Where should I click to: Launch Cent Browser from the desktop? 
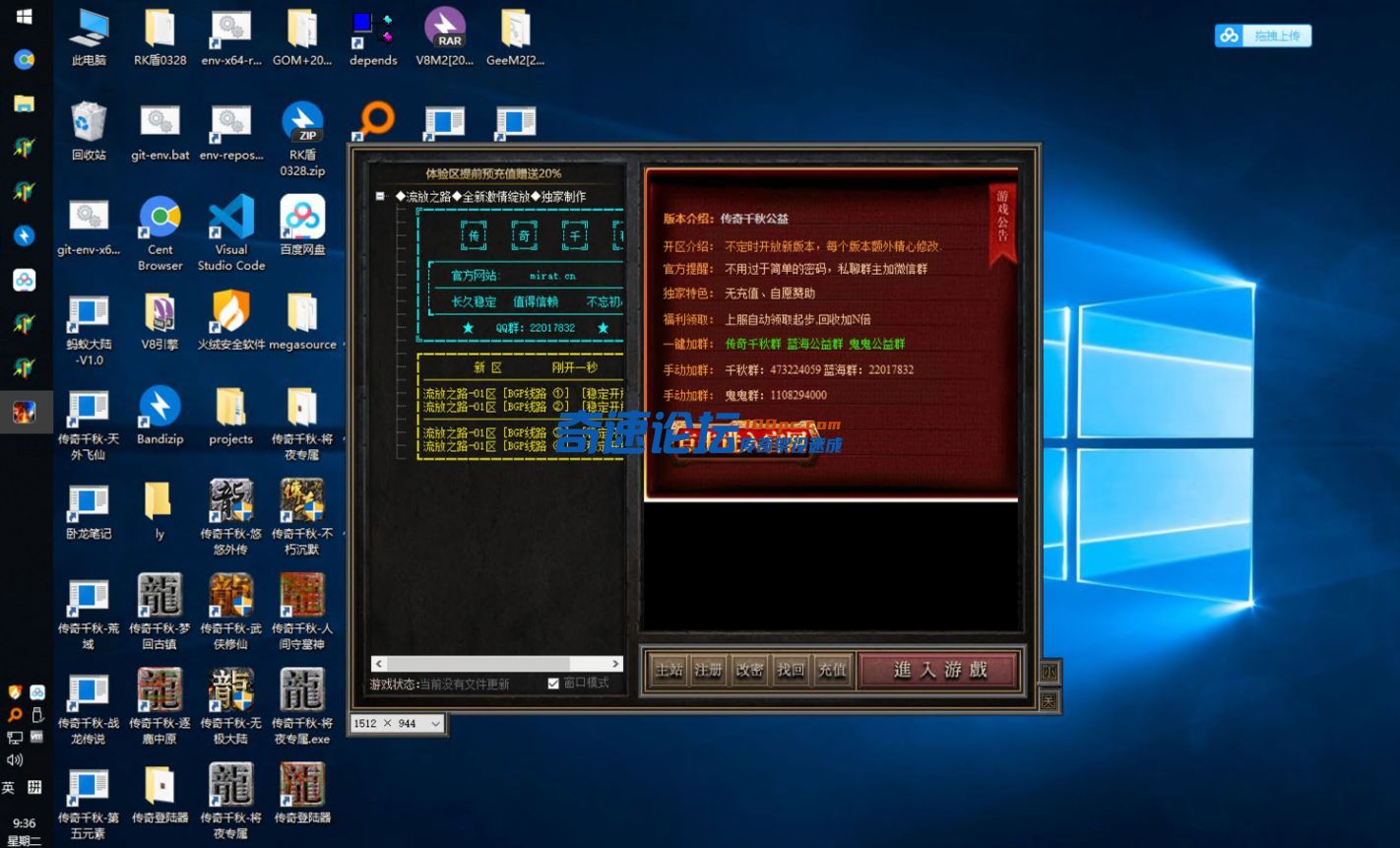point(159,233)
